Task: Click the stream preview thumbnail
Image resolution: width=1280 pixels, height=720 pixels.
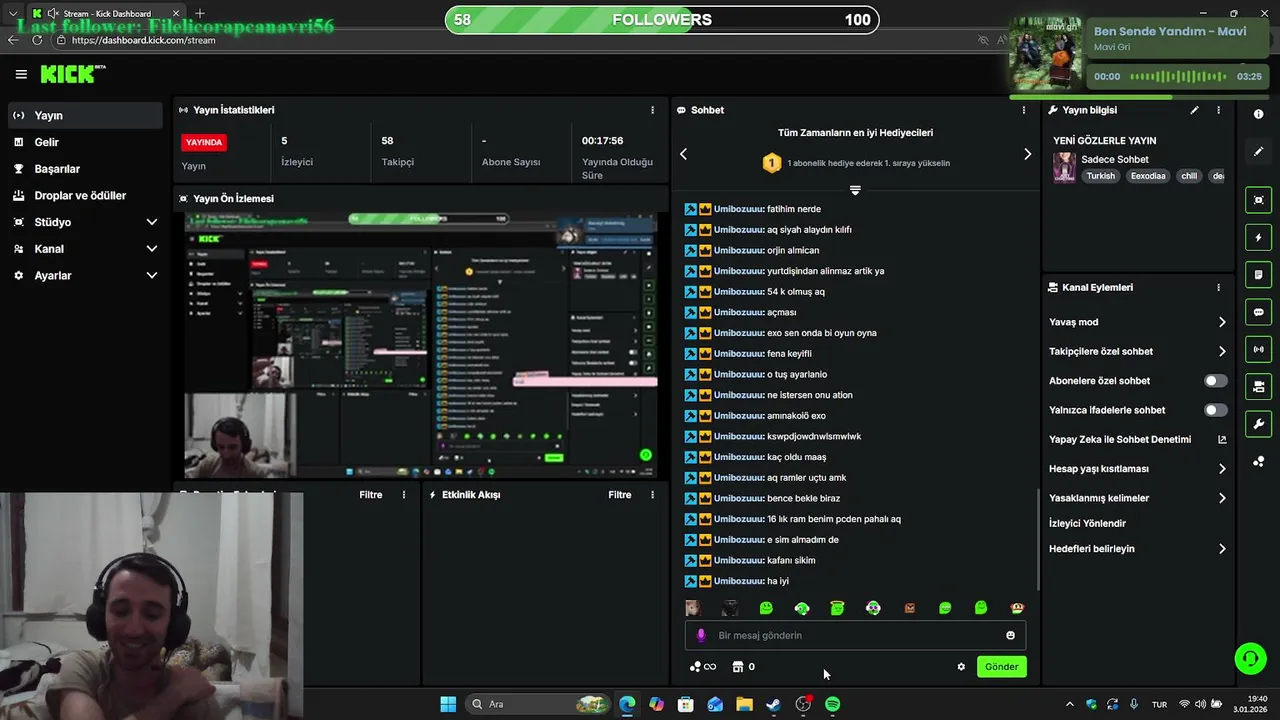Action: [x=420, y=345]
